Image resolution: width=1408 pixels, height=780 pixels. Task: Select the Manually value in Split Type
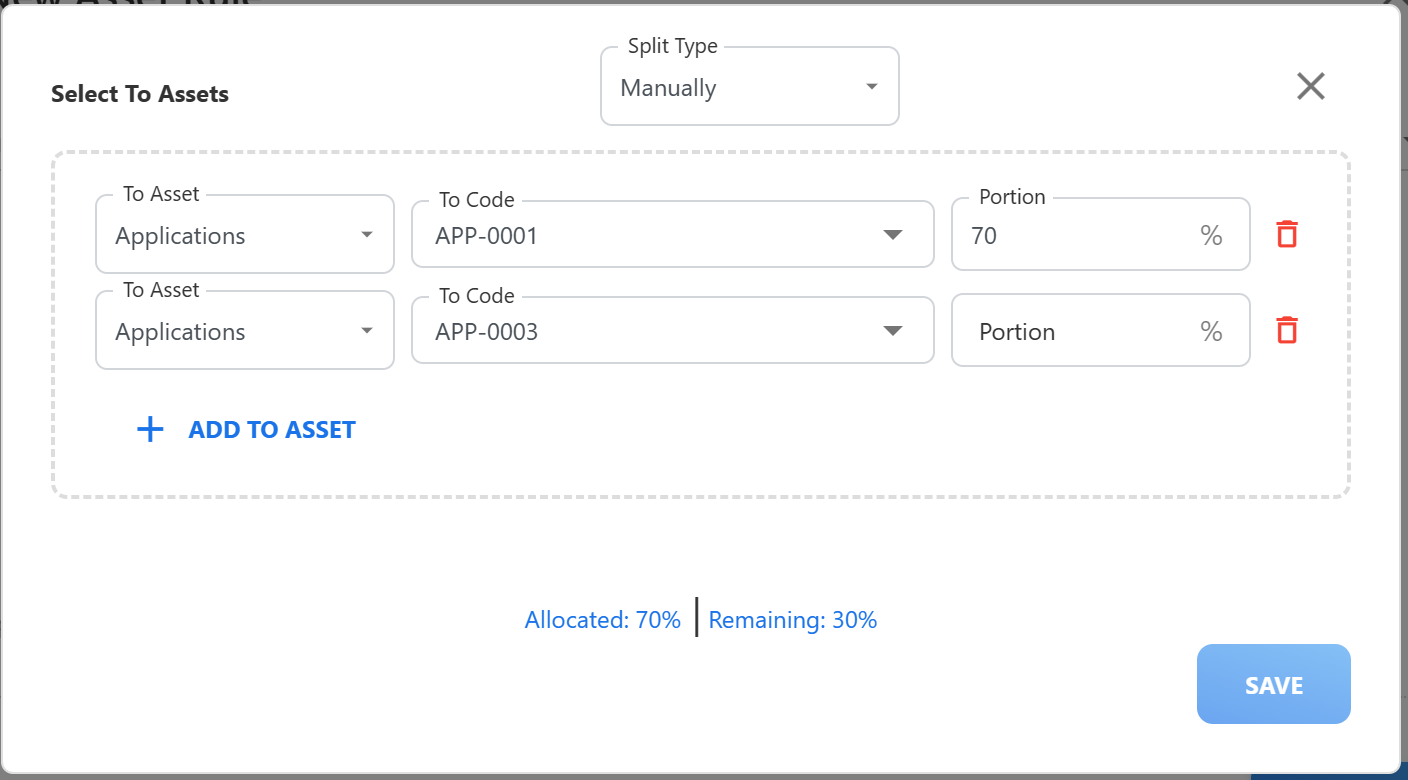click(668, 88)
